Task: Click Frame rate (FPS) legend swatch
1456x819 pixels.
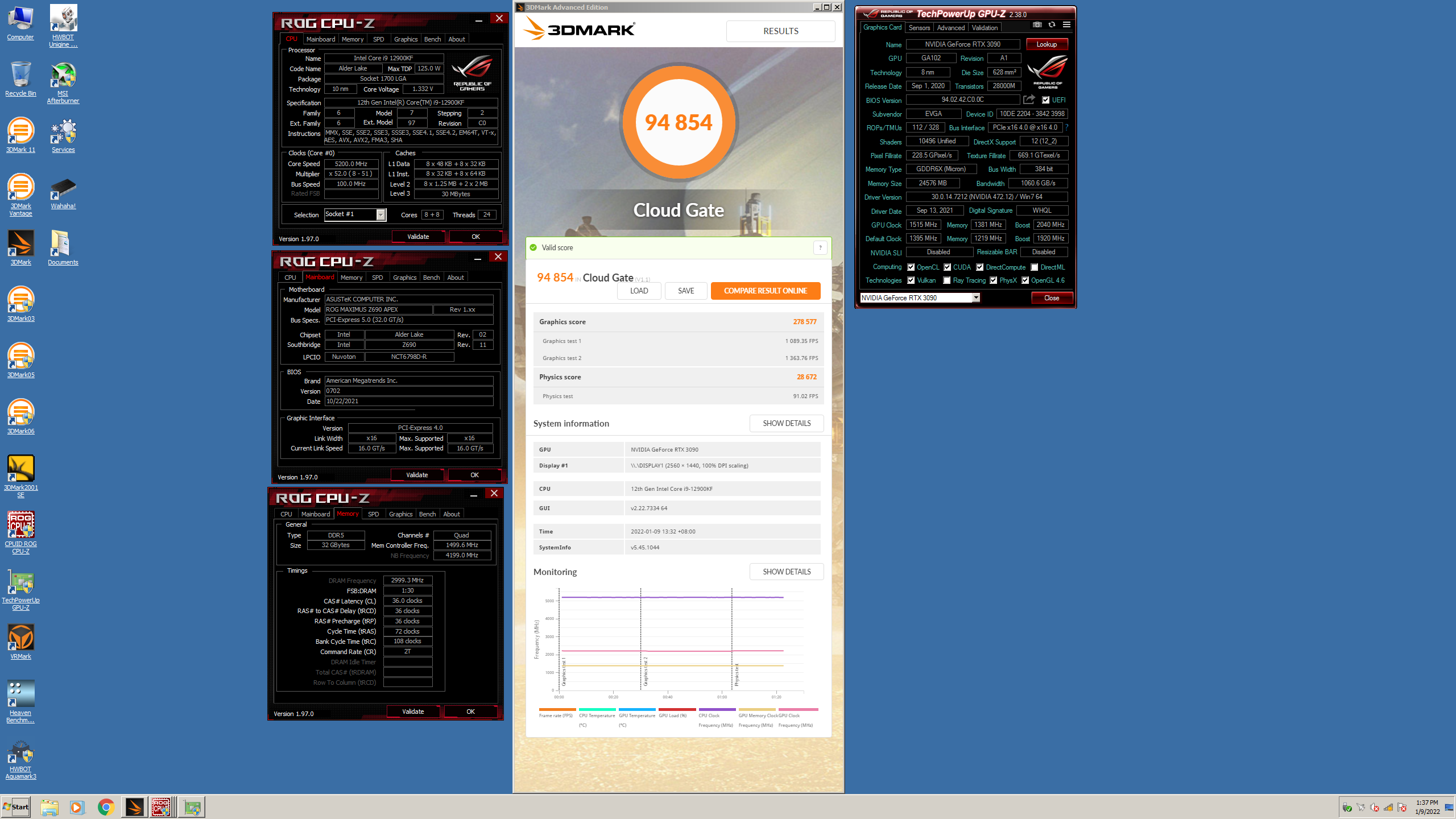Action: tap(557, 709)
